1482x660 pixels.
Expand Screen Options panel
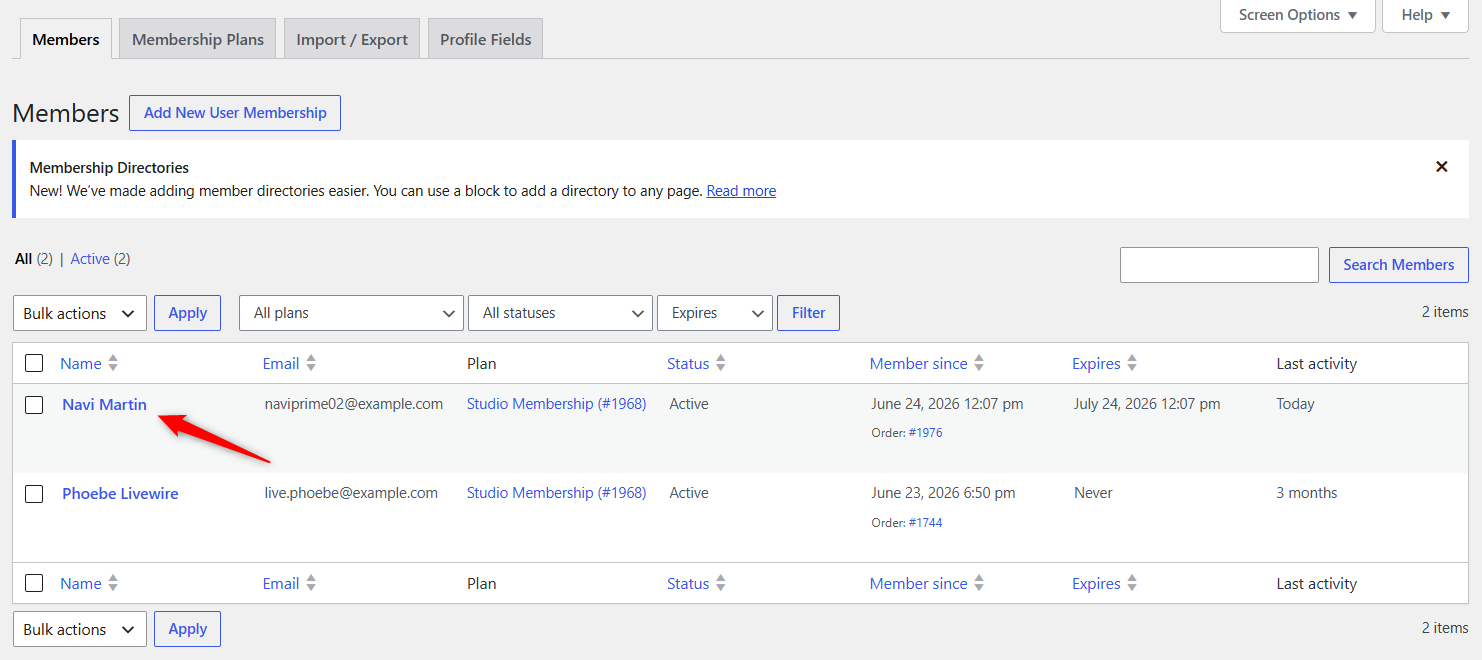(1298, 15)
